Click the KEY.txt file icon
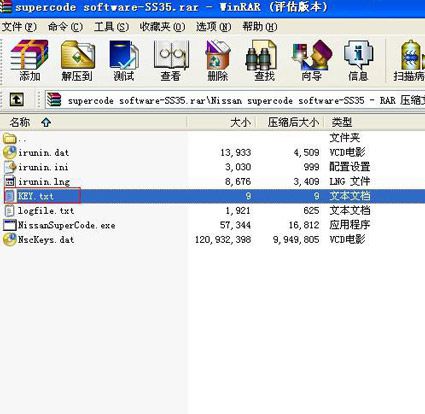 pos(10,196)
